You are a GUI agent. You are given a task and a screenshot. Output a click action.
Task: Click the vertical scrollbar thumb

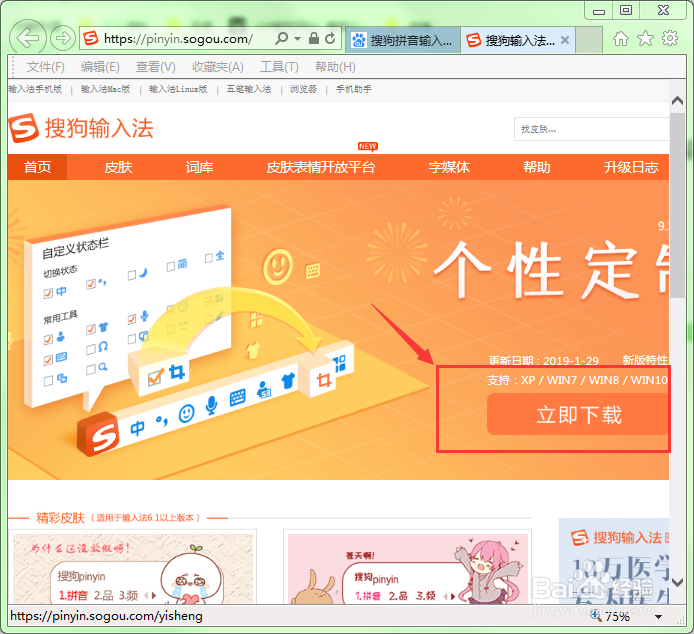(x=677, y=205)
